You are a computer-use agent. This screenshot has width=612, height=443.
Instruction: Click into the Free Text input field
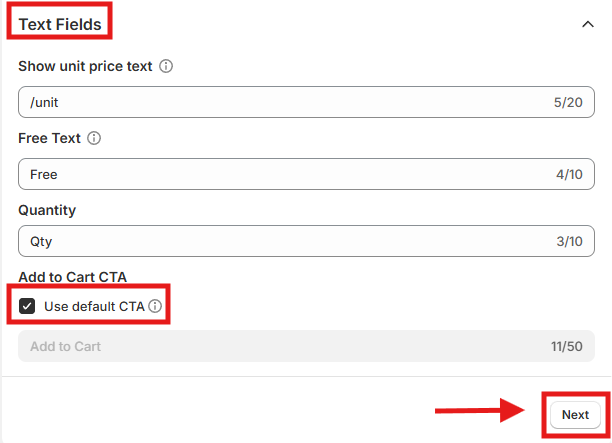(280, 174)
